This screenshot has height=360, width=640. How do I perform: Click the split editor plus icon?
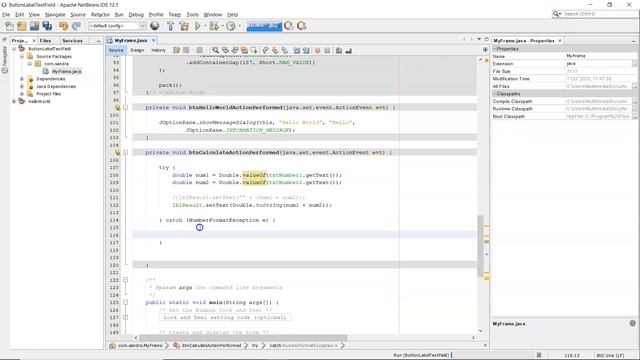[x=485, y=50]
